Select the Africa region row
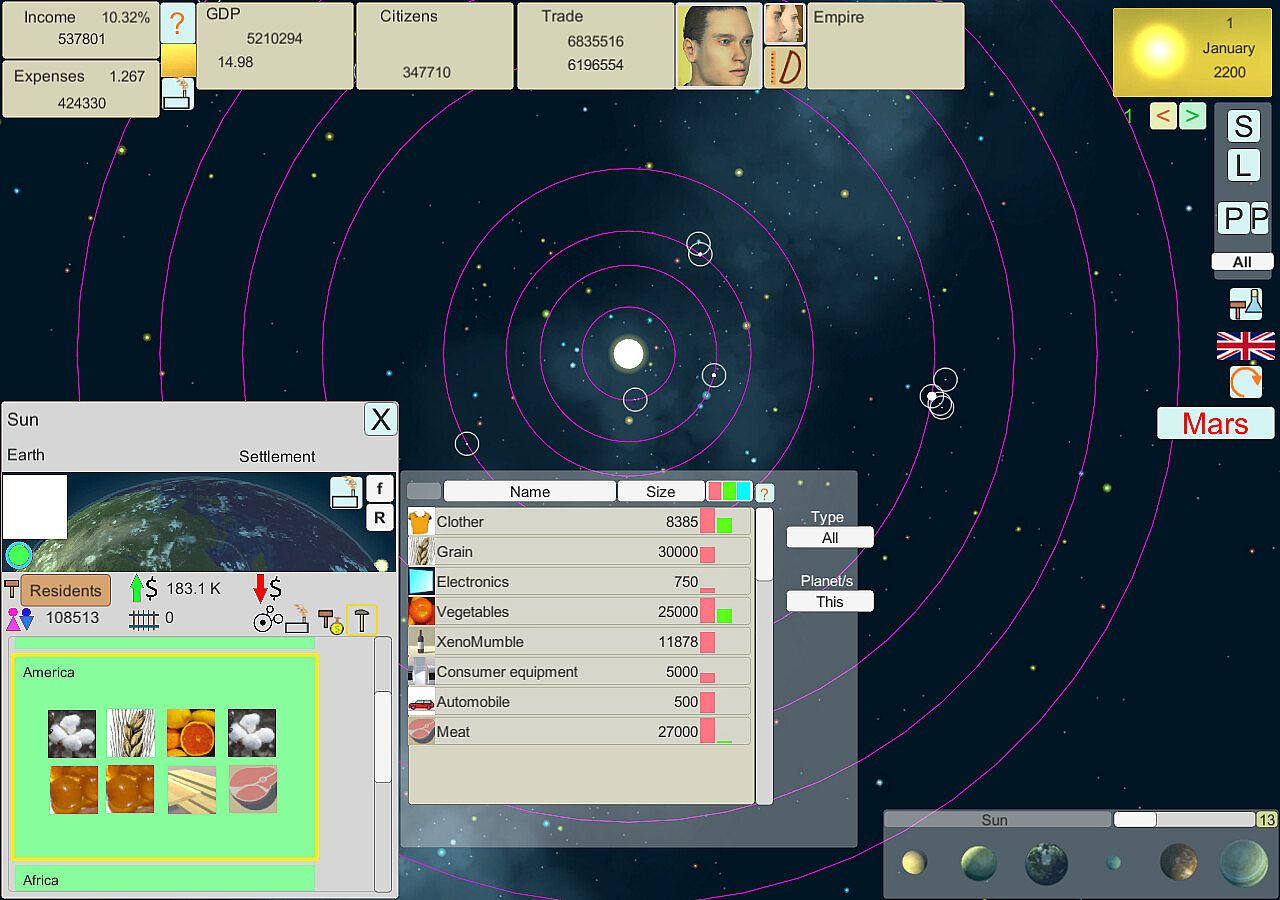Screen dimensions: 1280x900 (165, 880)
